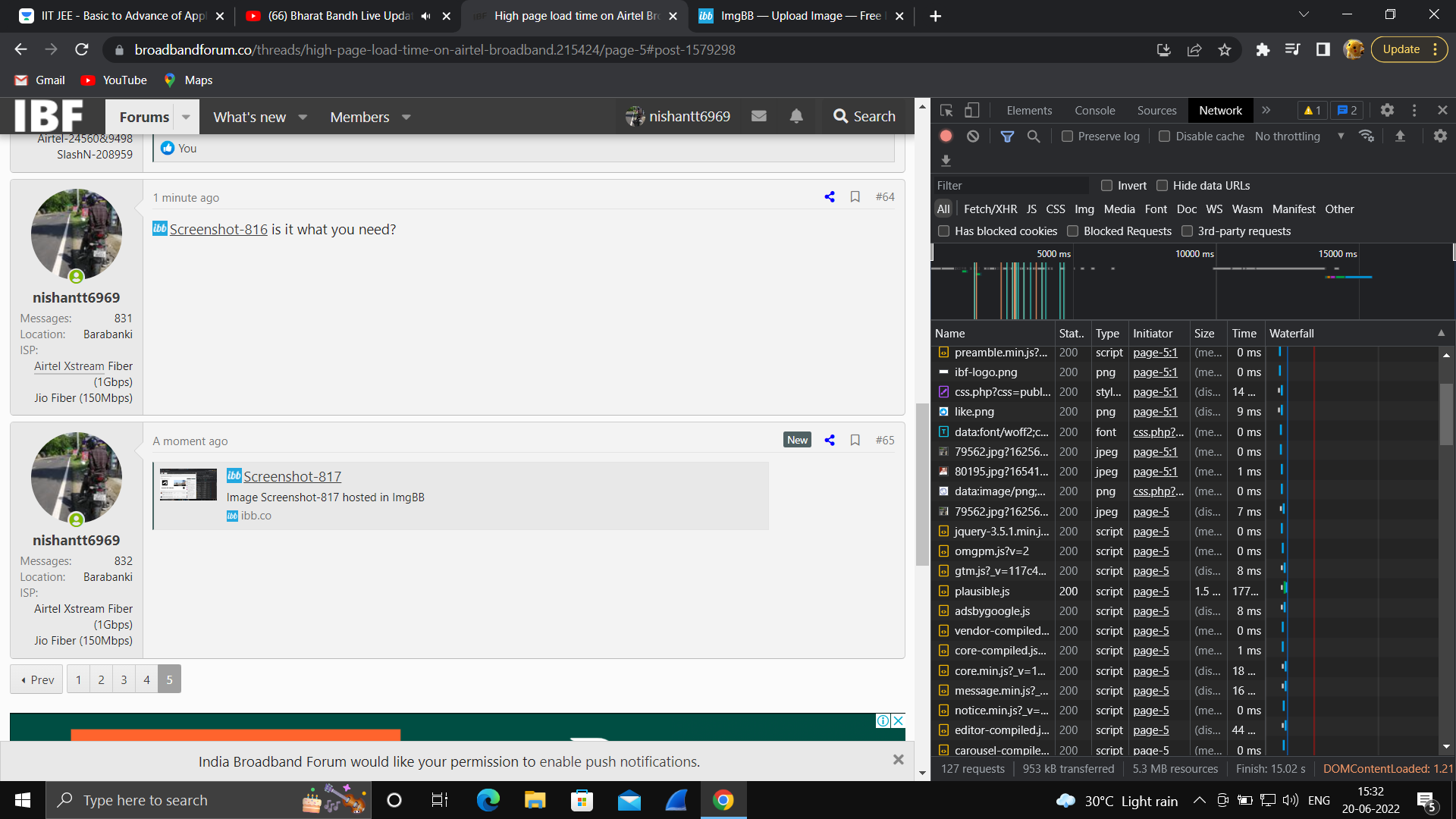
Task: Expand the Members dropdown arrow
Action: point(406,117)
